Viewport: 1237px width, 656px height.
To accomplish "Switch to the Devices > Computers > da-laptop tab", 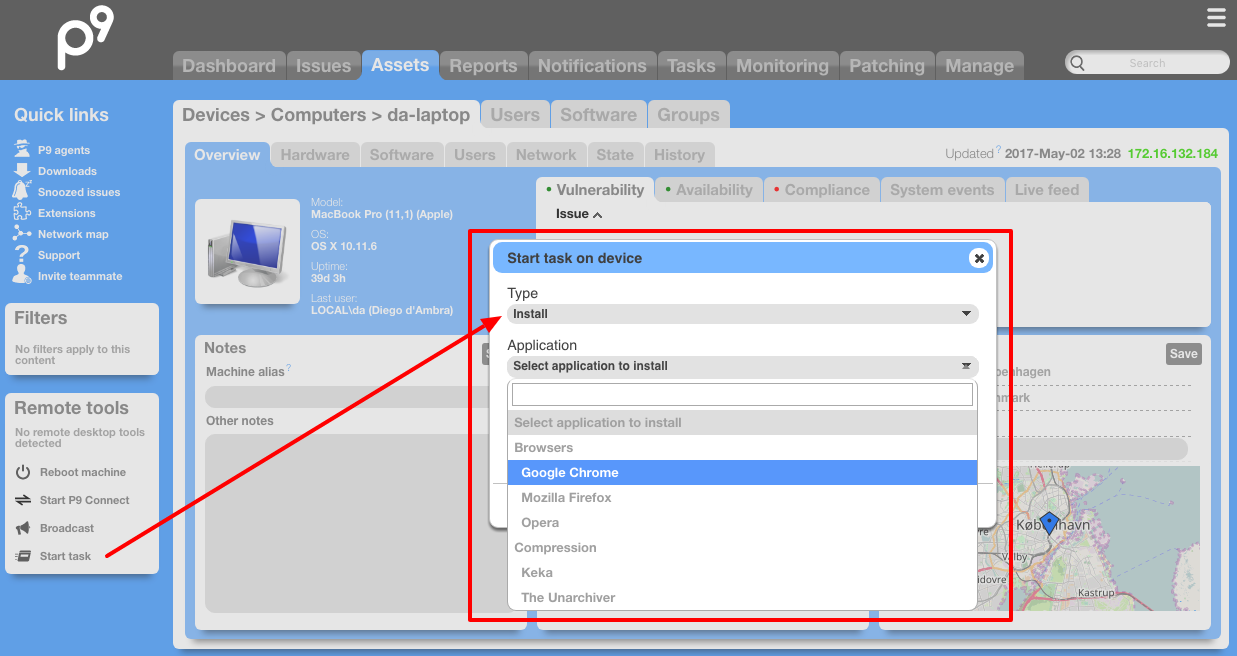I will (326, 115).
